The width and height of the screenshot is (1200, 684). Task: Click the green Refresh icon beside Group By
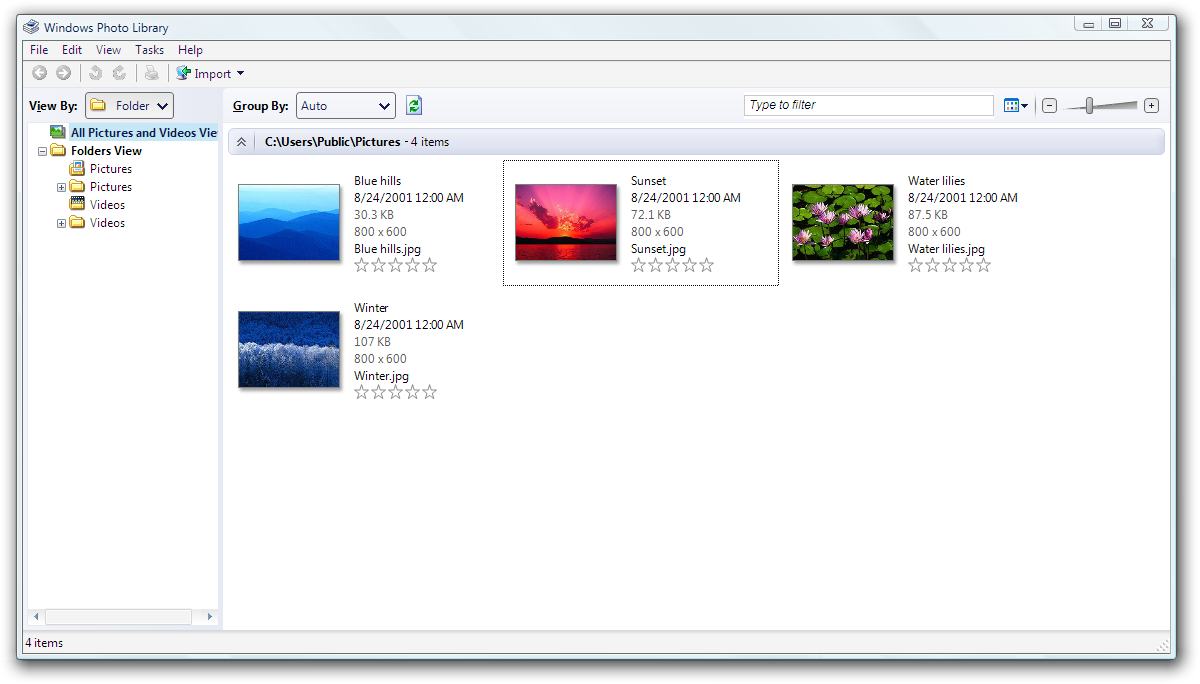[x=414, y=105]
